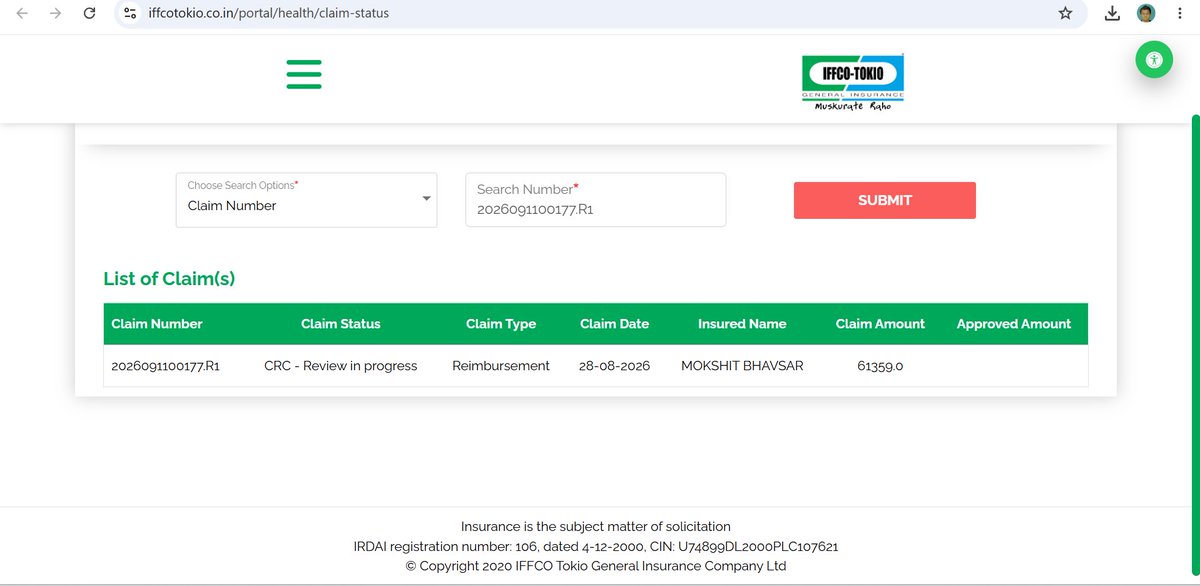
Task: Click the Claim Type column header
Action: coord(501,324)
